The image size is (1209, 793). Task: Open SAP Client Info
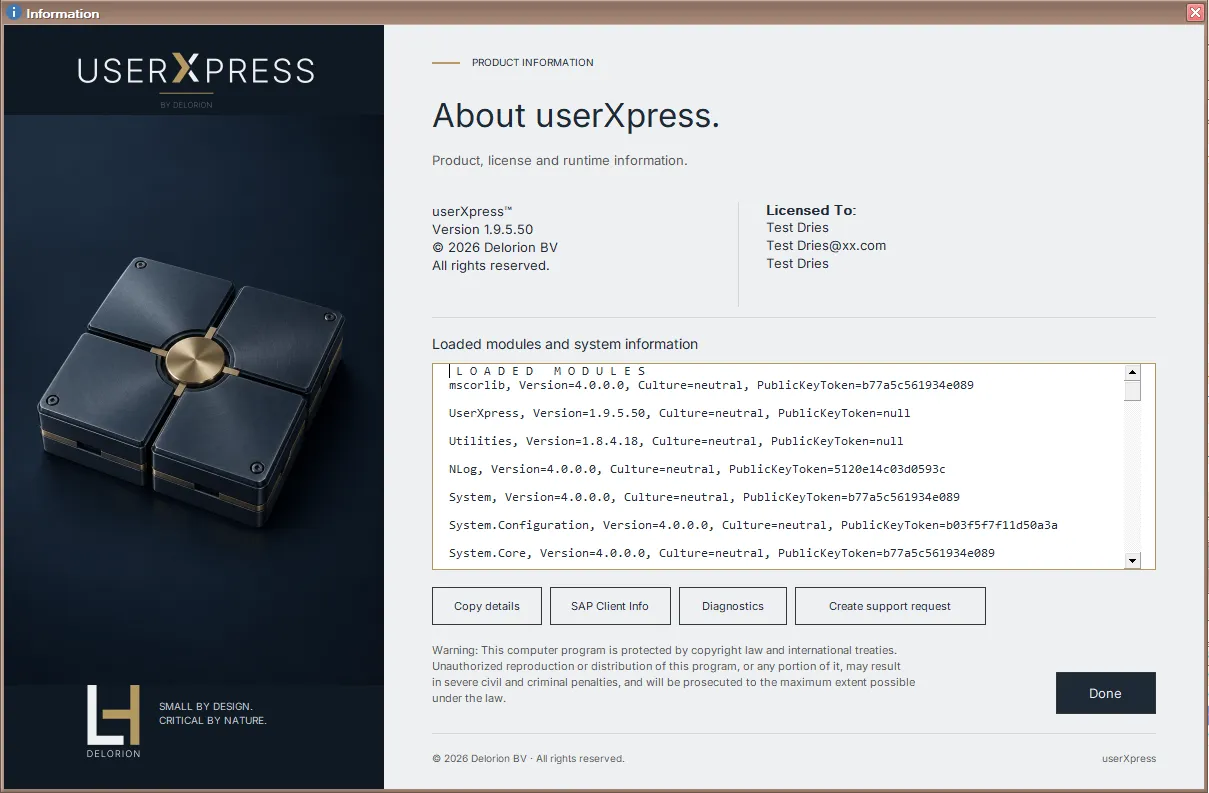point(610,606)
